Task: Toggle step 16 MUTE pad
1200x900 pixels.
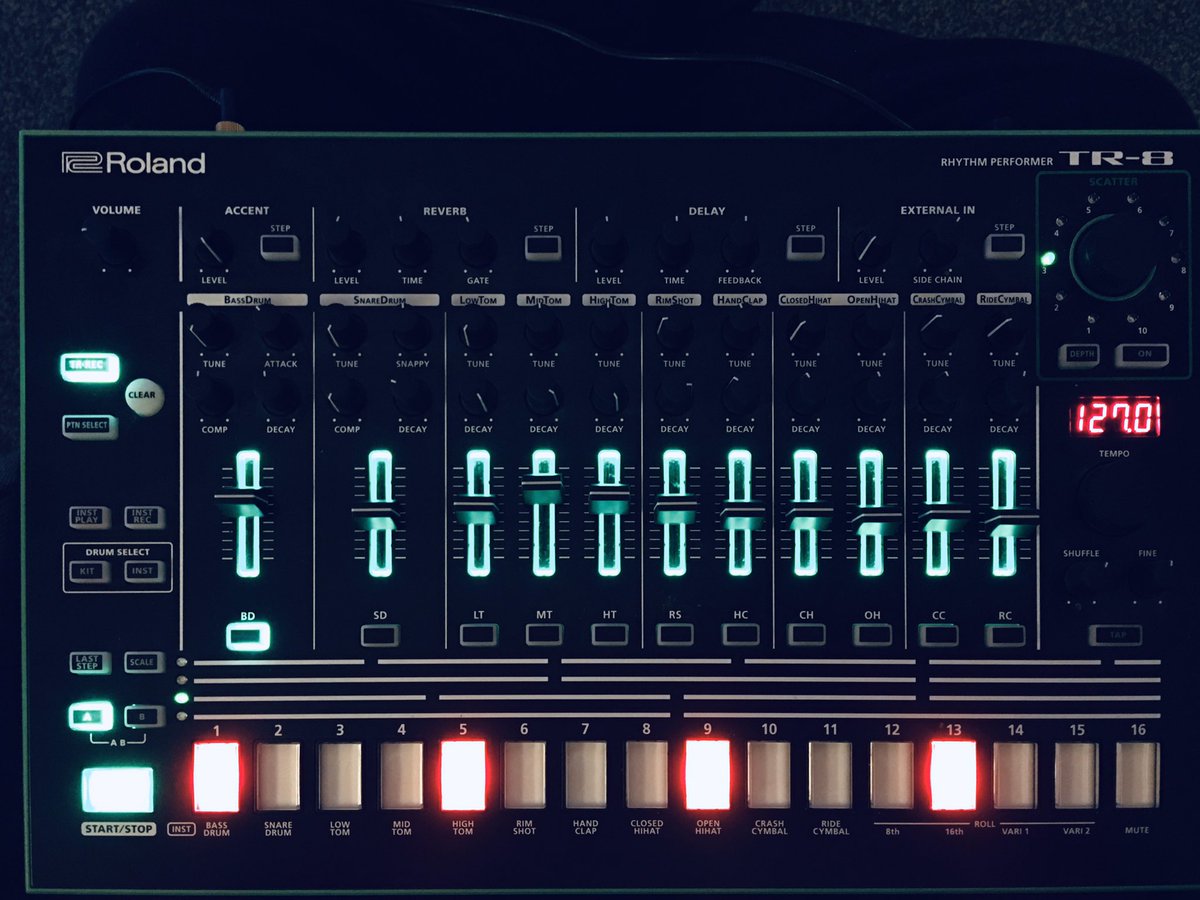Action: click(1138, 776)
